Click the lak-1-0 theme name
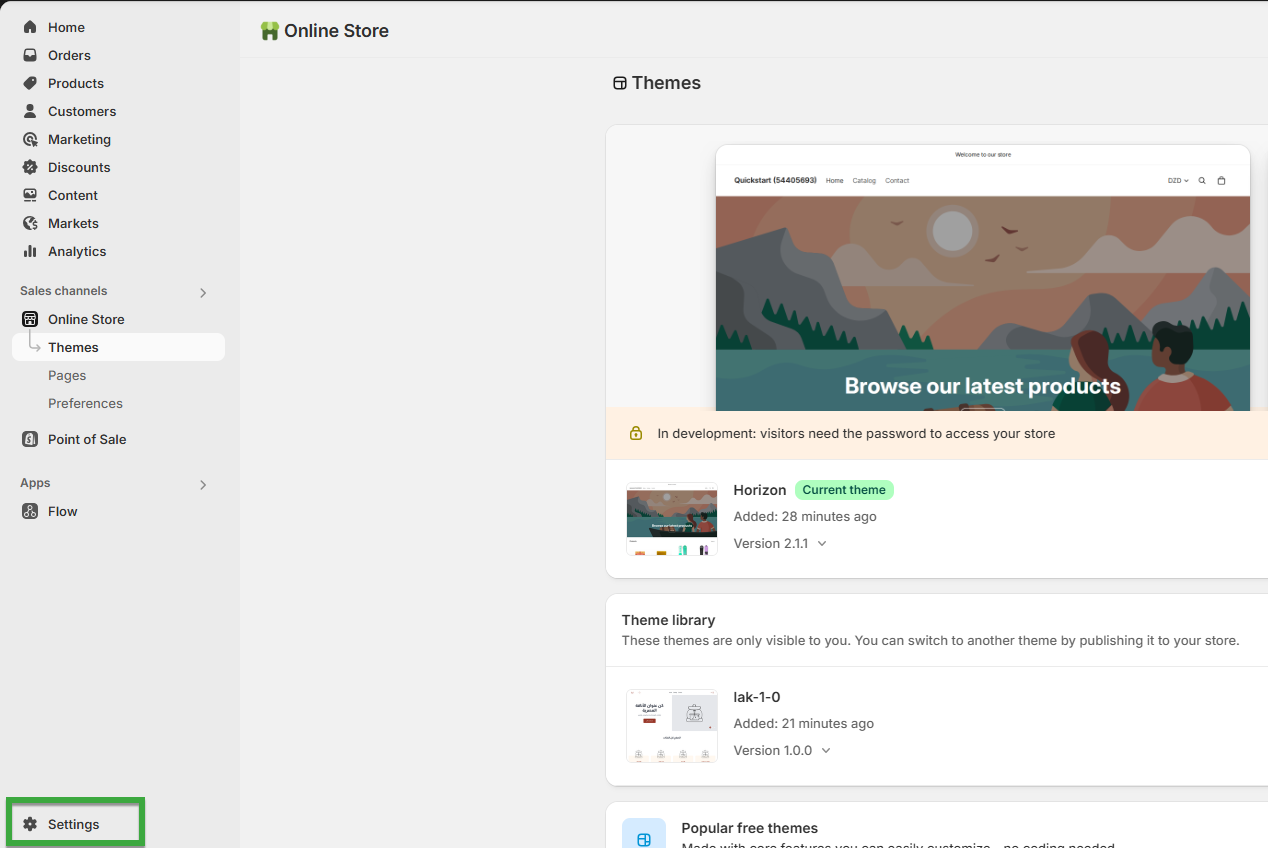Screen dimensions: 1268x848 coord(757,697)
